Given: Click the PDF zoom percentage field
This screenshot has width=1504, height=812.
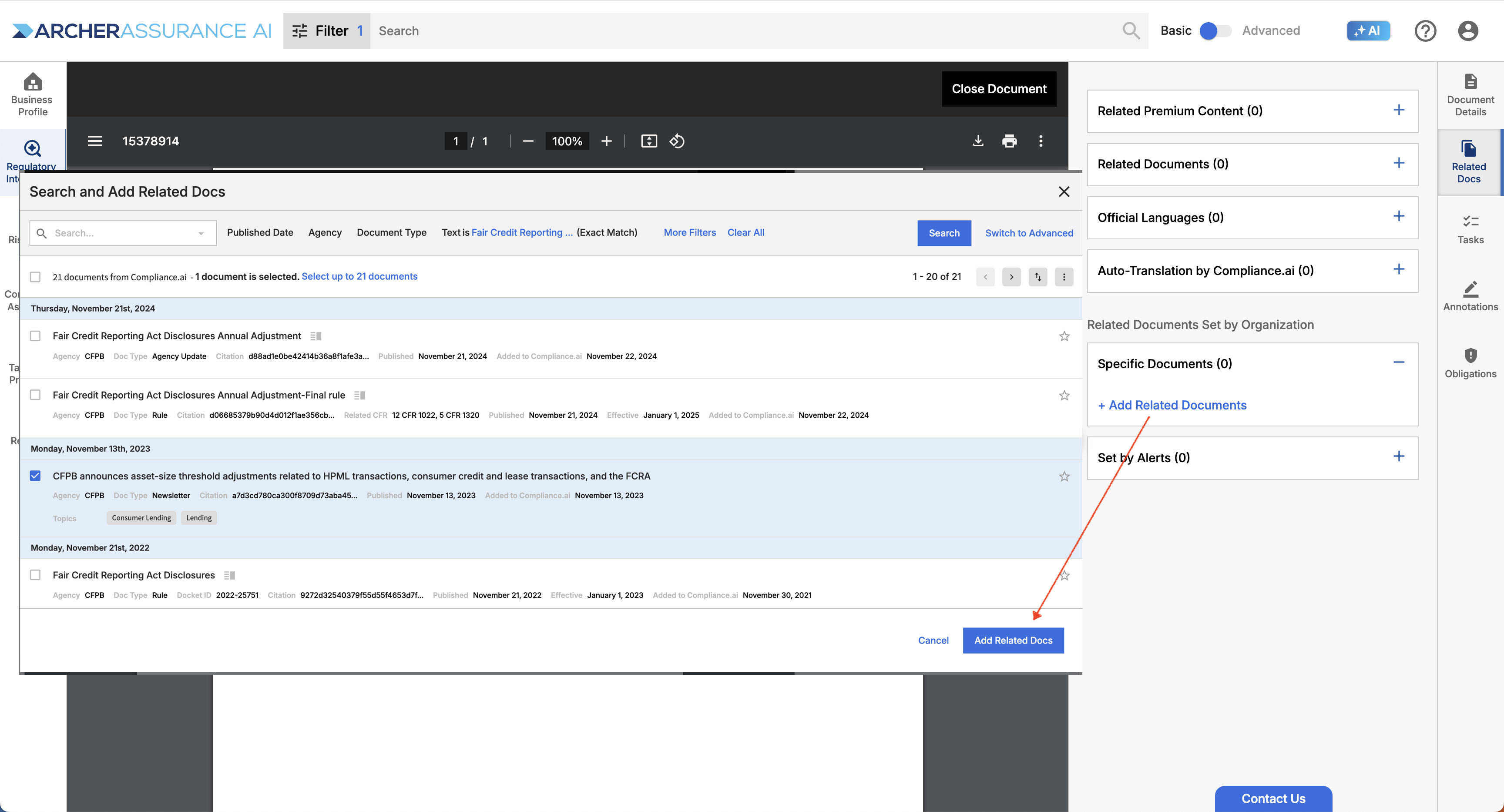Looking at the screenshot, I should point(566,141).
